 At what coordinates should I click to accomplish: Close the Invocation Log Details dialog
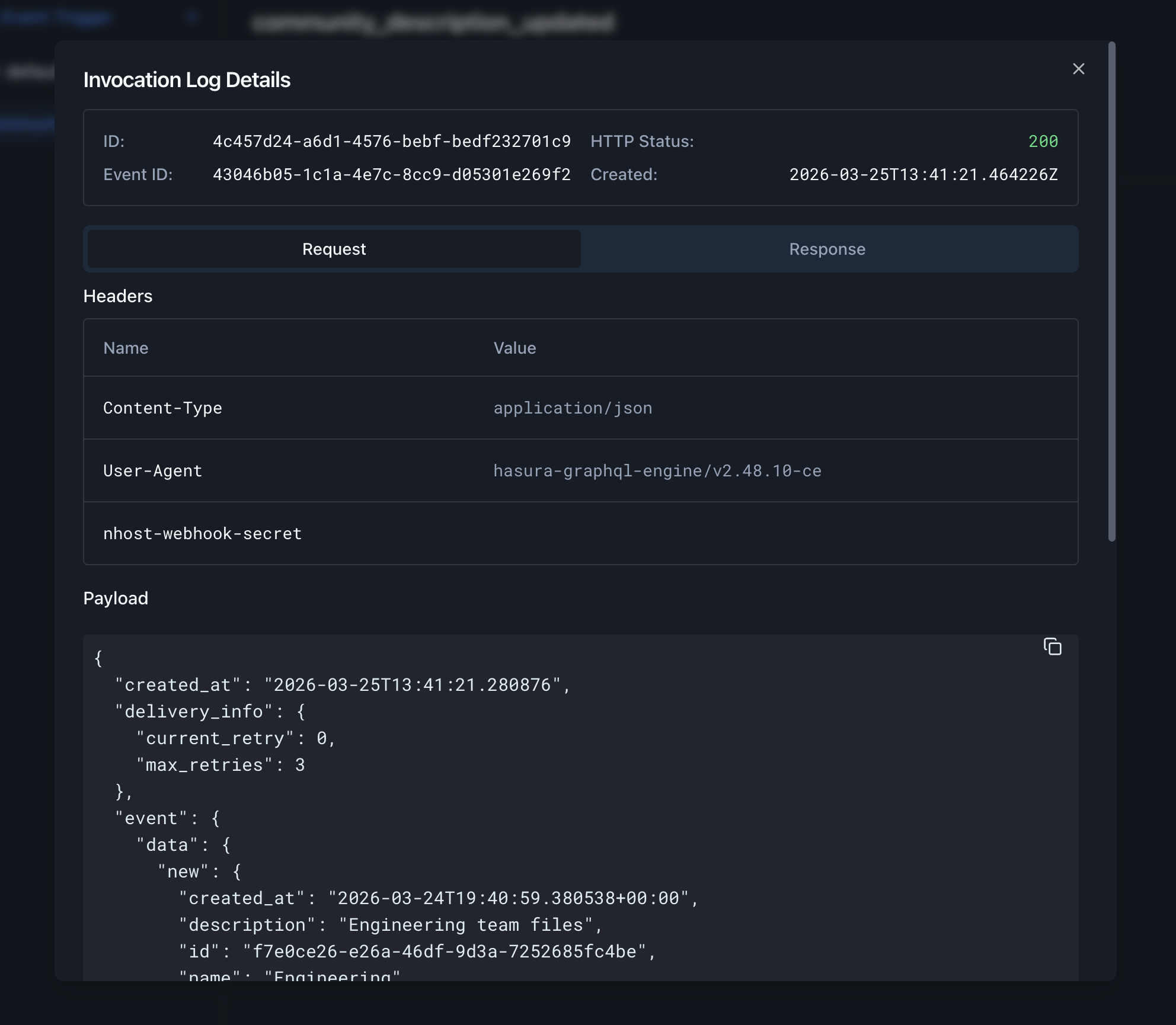(1078, 69)
